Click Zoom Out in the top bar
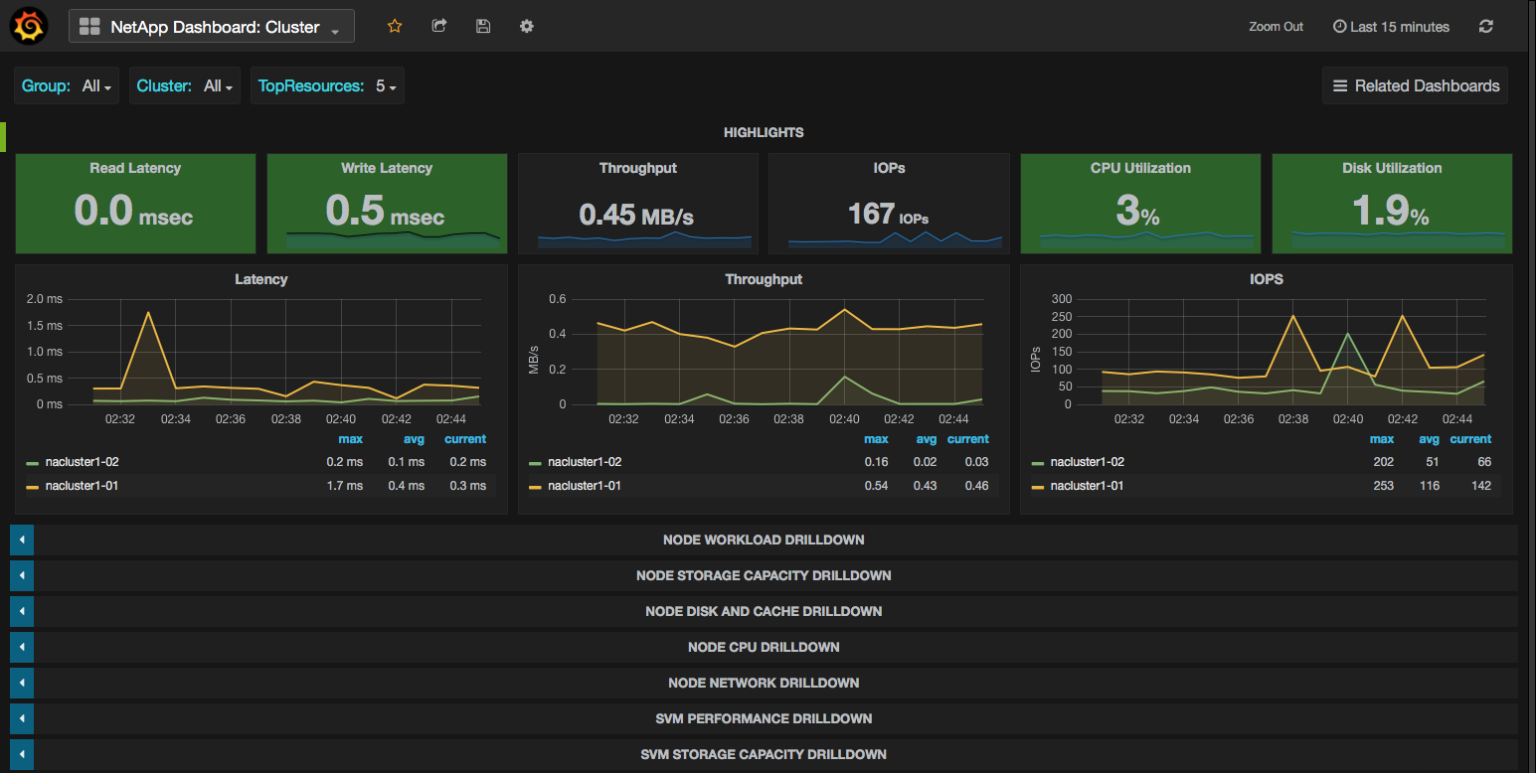1536x773 pixels. point(1275,26)
